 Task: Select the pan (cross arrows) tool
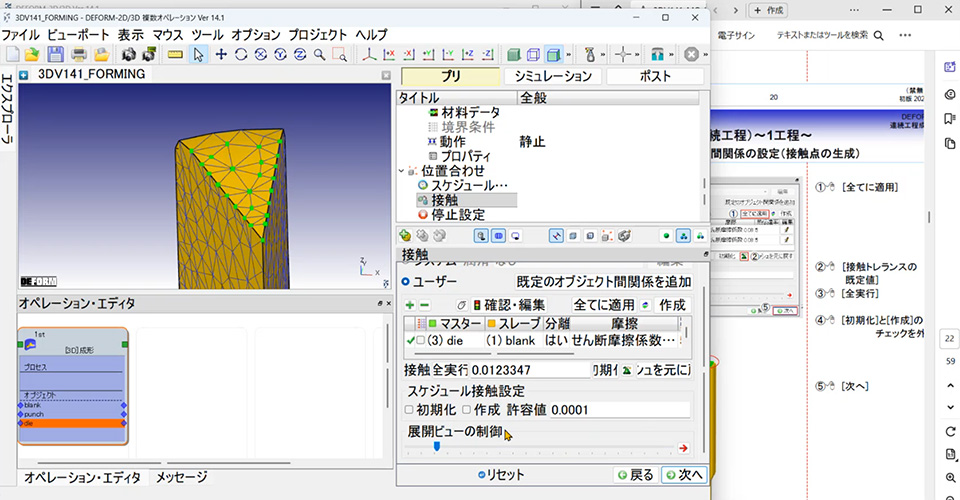point(221,54)
